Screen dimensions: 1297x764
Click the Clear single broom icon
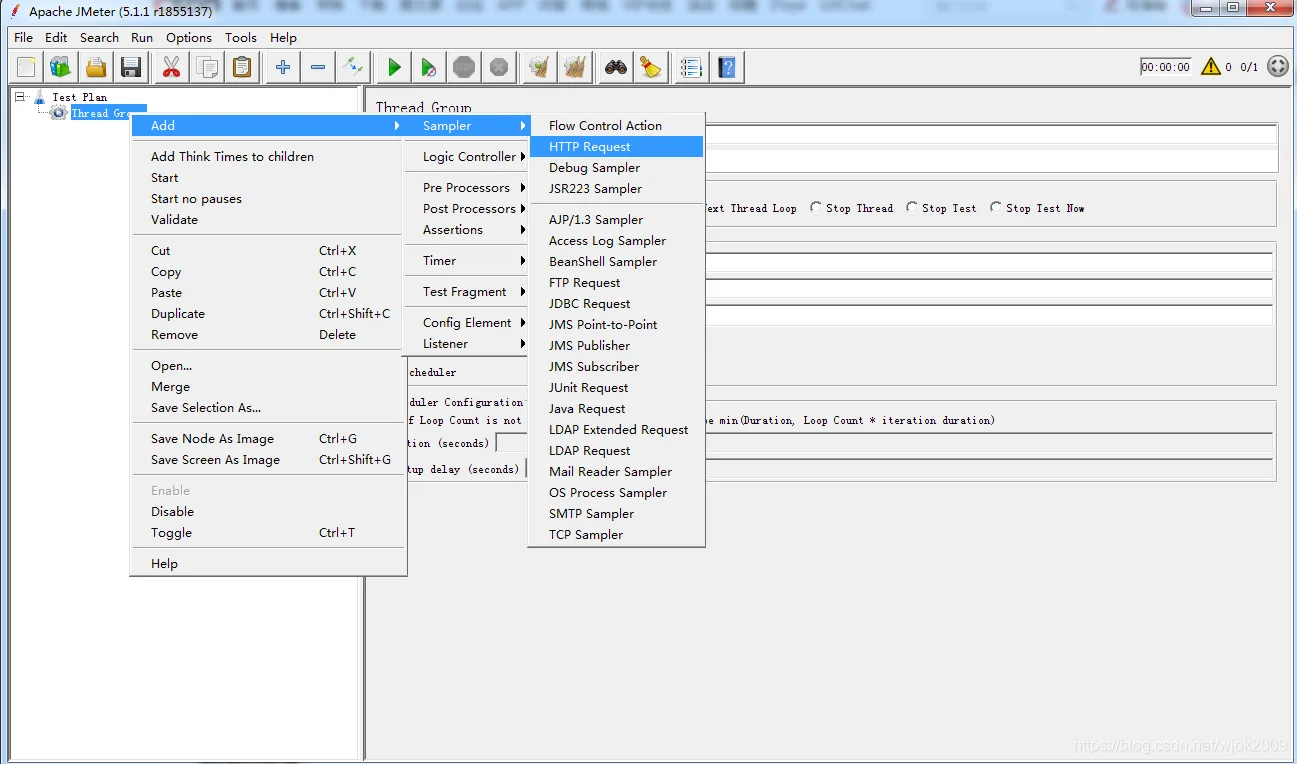pyautogui.click(x=539, y=67)
